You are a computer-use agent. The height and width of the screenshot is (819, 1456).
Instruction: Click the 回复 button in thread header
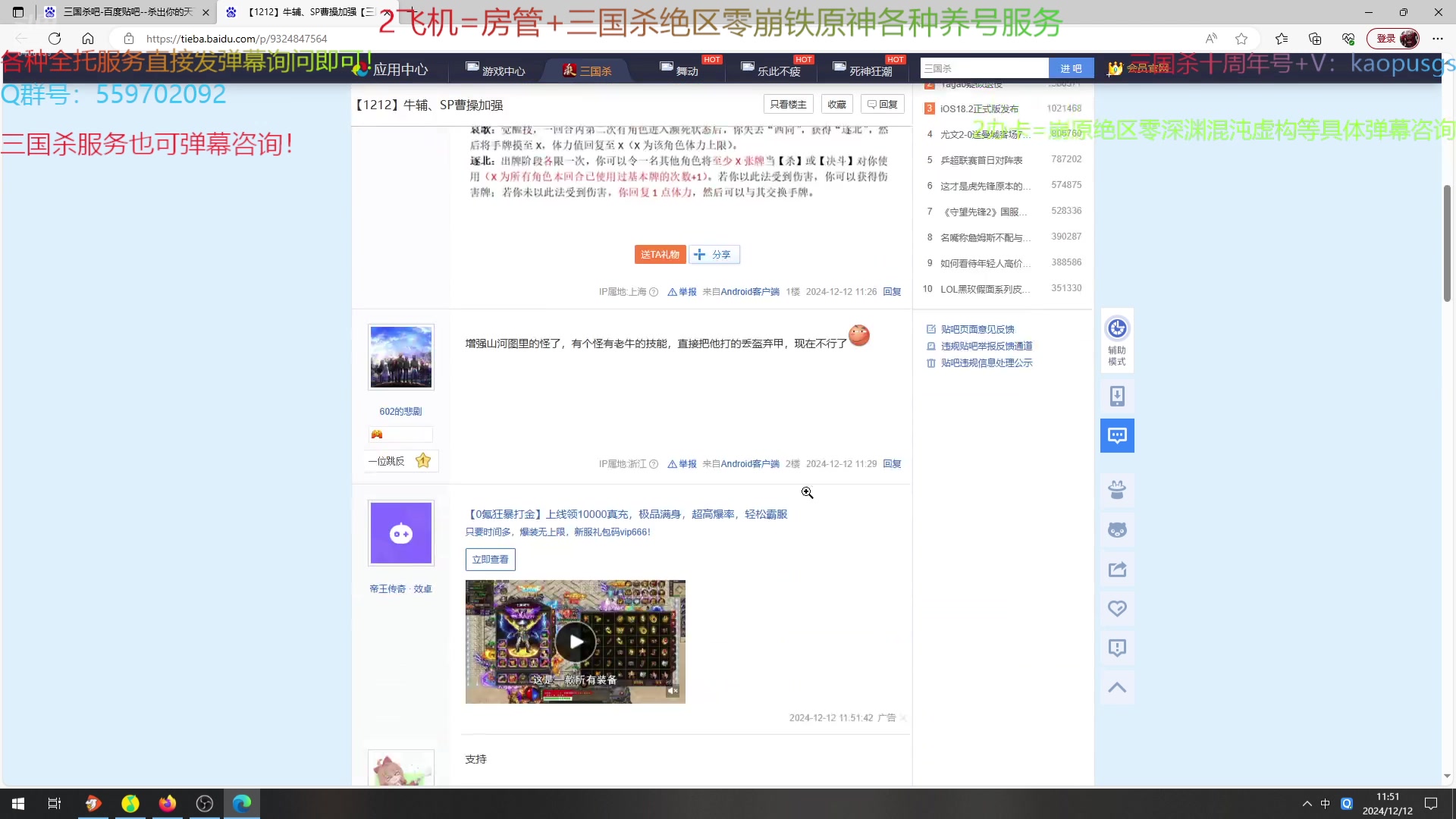tap(883, 105)
